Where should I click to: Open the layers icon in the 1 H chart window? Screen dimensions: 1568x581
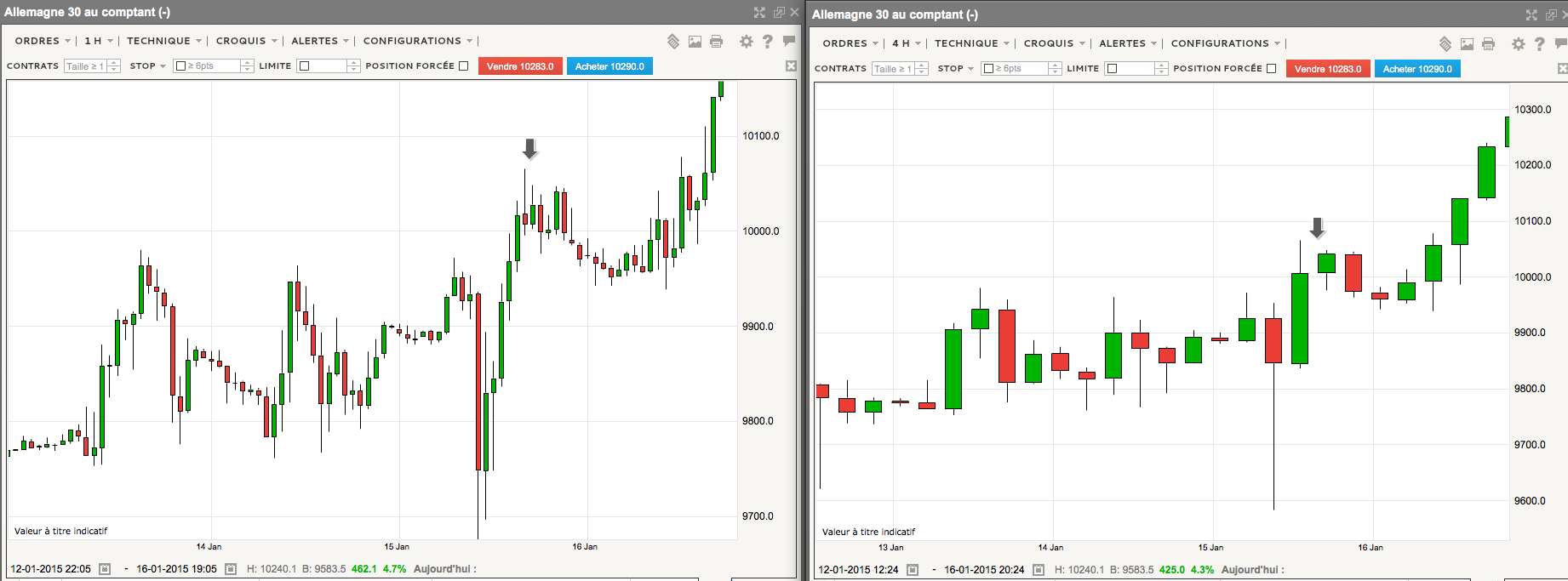673,42
